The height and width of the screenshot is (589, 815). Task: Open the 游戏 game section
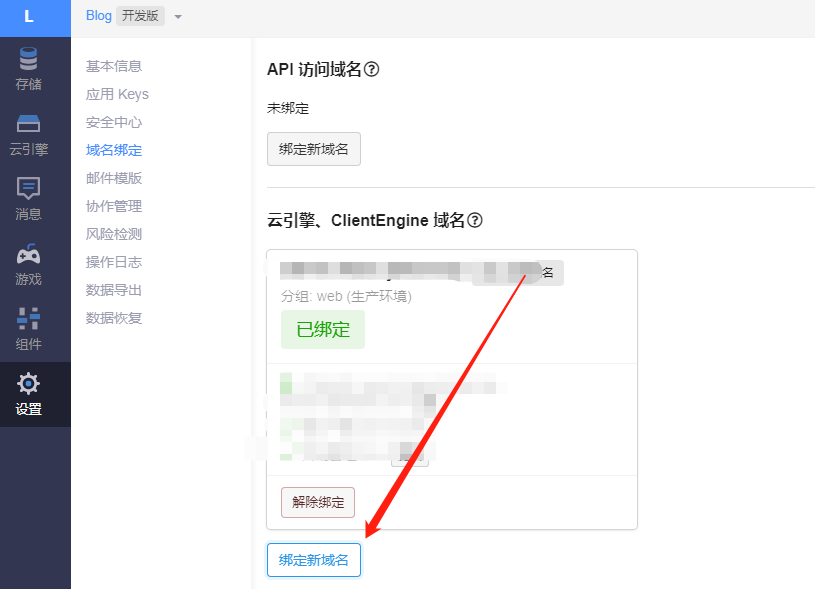(x=29, y=264)
